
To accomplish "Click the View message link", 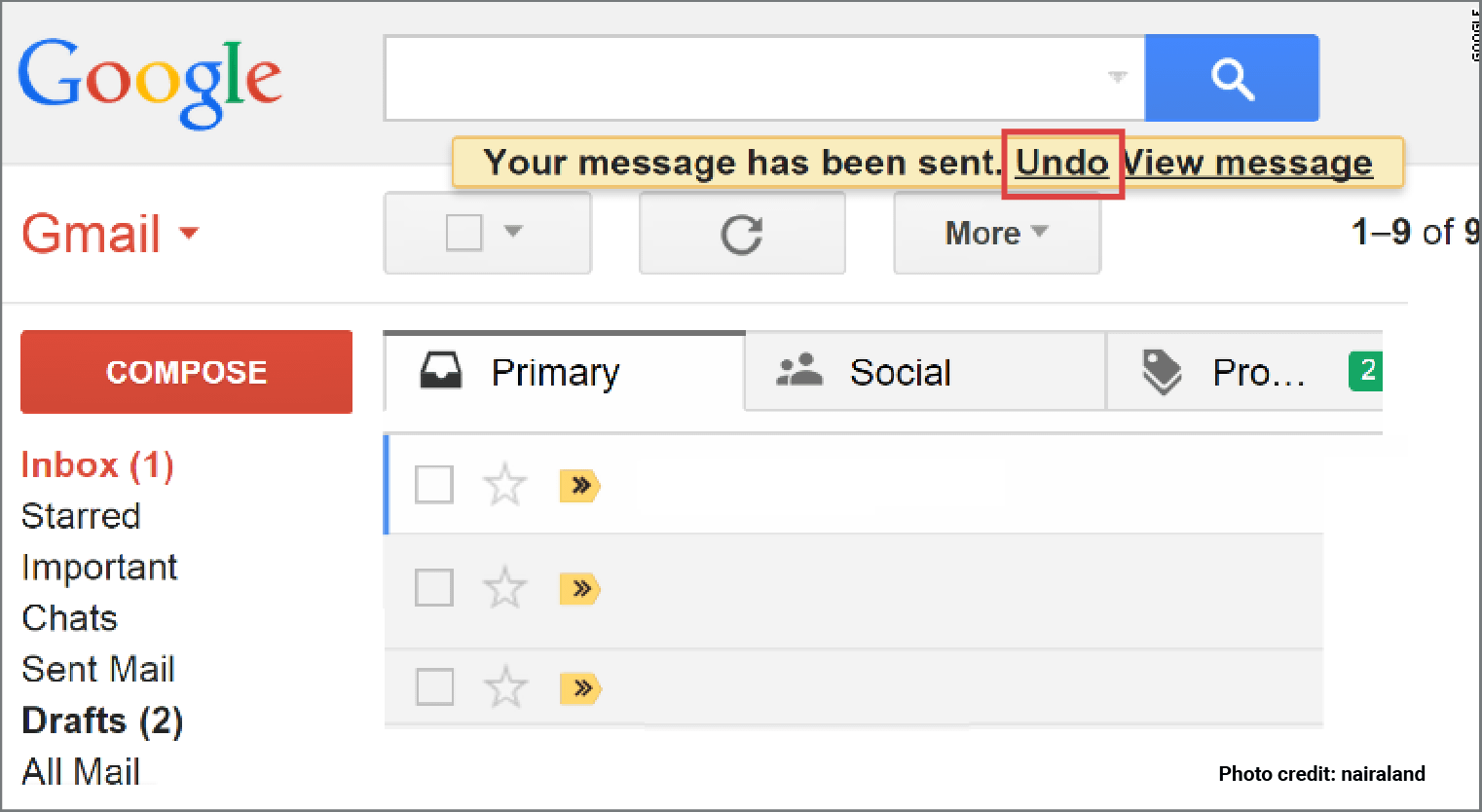I will click(1249, 163).
